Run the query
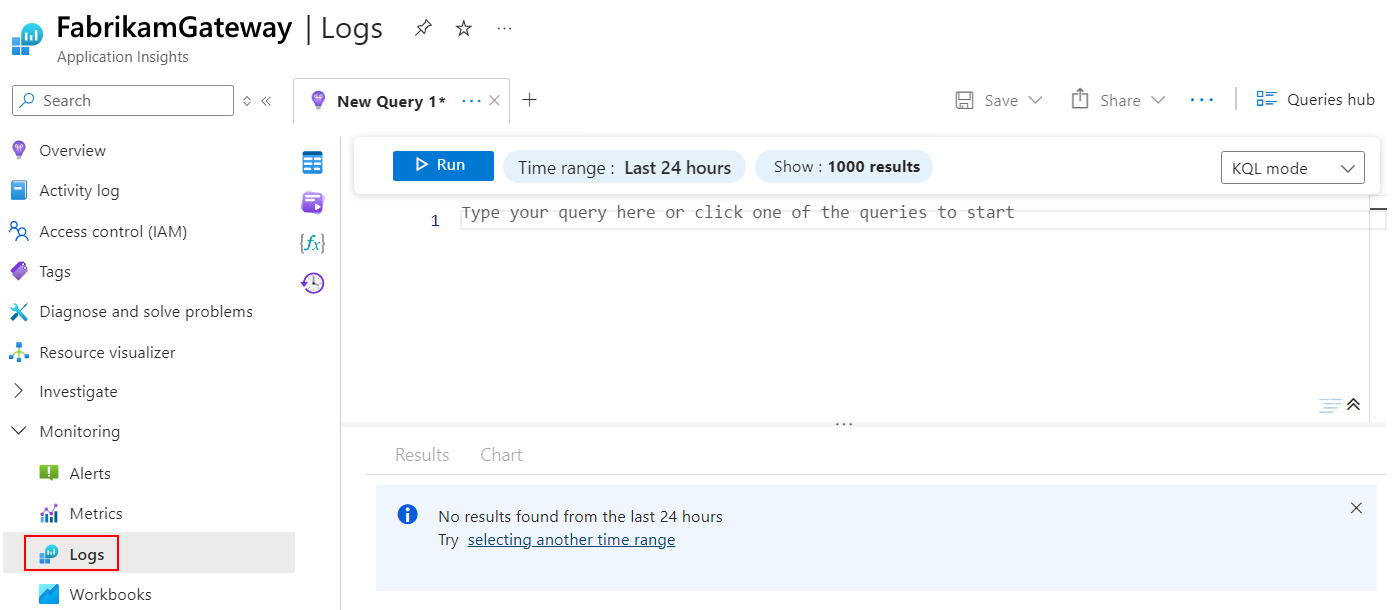The height and width of the screenshot is (610, 1400). tap(443, 166)
